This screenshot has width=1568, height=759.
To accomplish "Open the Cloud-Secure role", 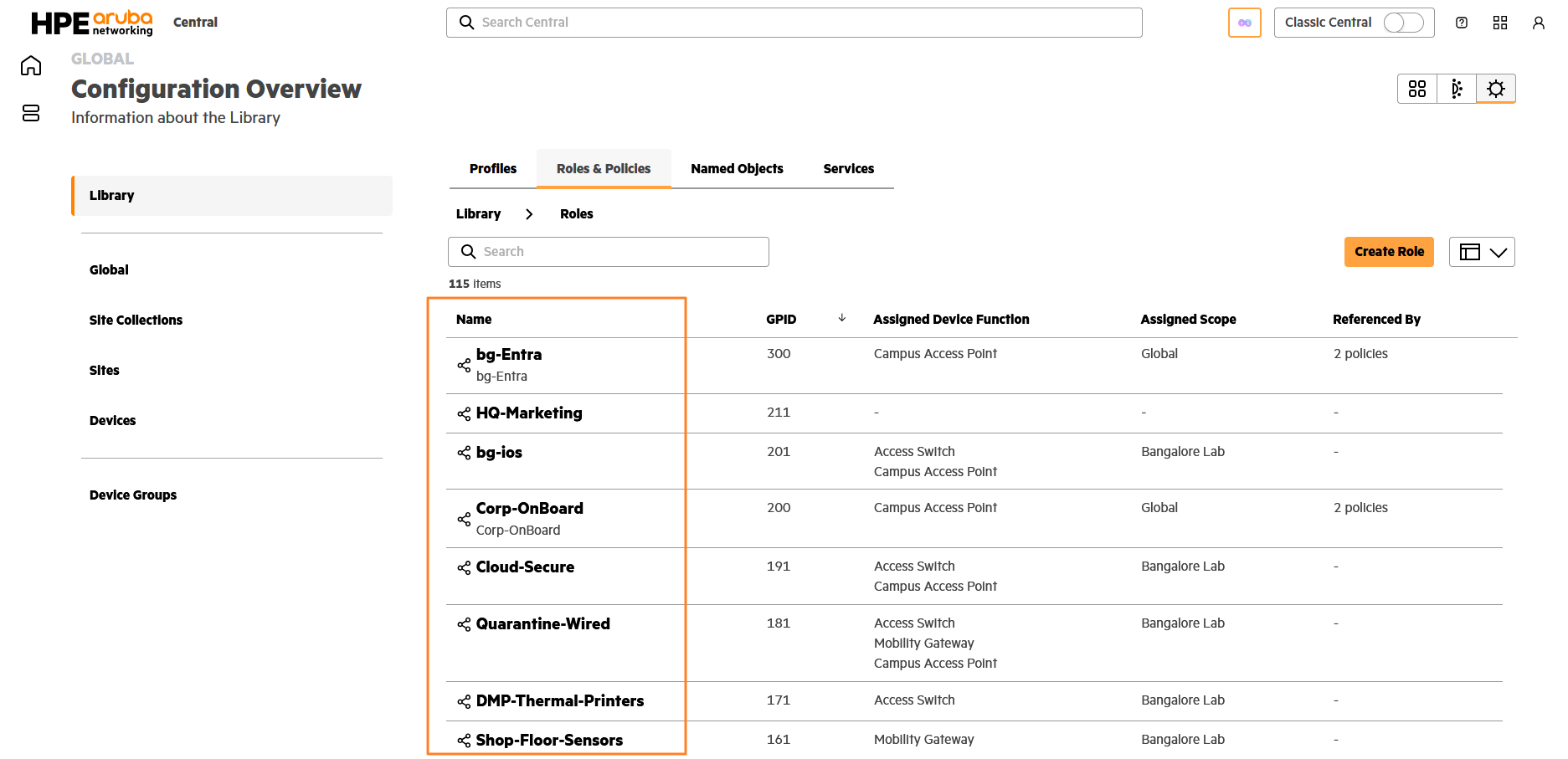I will pyautogui.click(x=525, y=567).
